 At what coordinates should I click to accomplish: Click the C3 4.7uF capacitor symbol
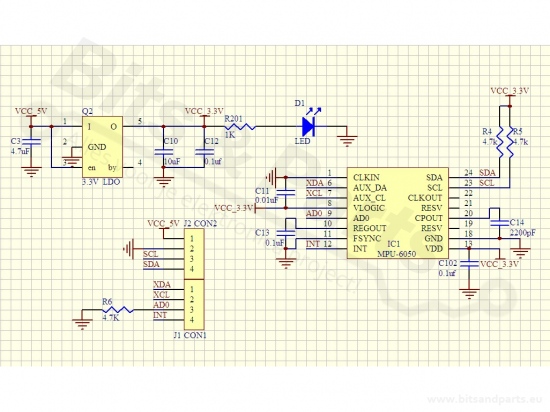point(31,141)
